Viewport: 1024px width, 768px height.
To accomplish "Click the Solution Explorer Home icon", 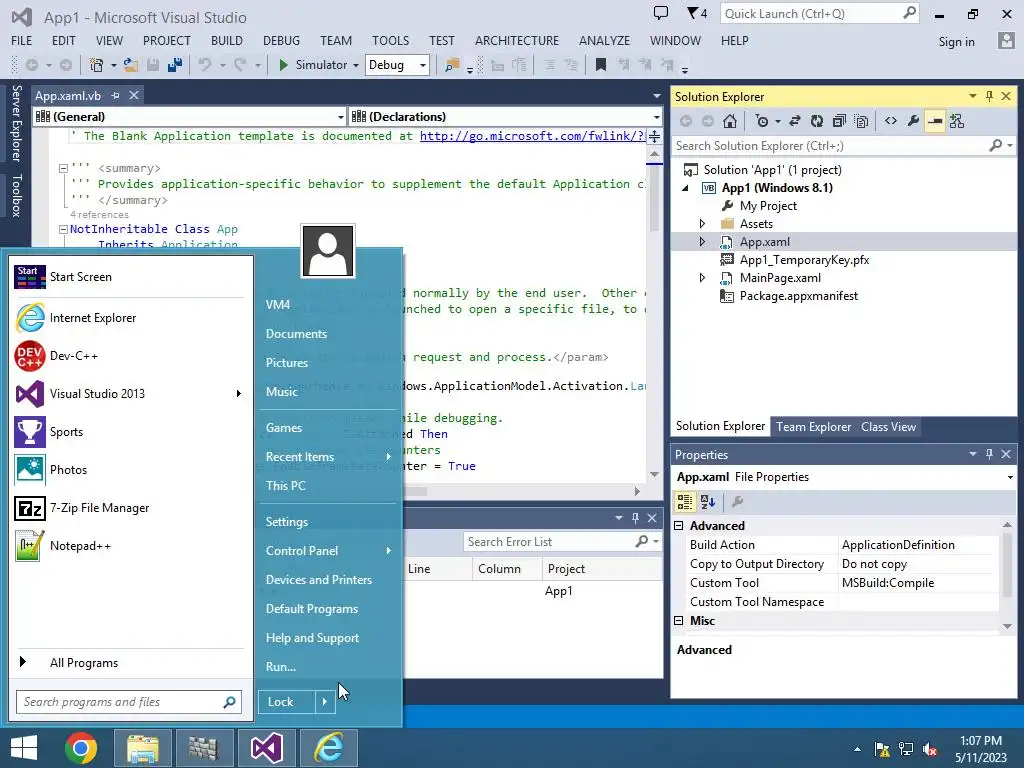I will [730, 121].
